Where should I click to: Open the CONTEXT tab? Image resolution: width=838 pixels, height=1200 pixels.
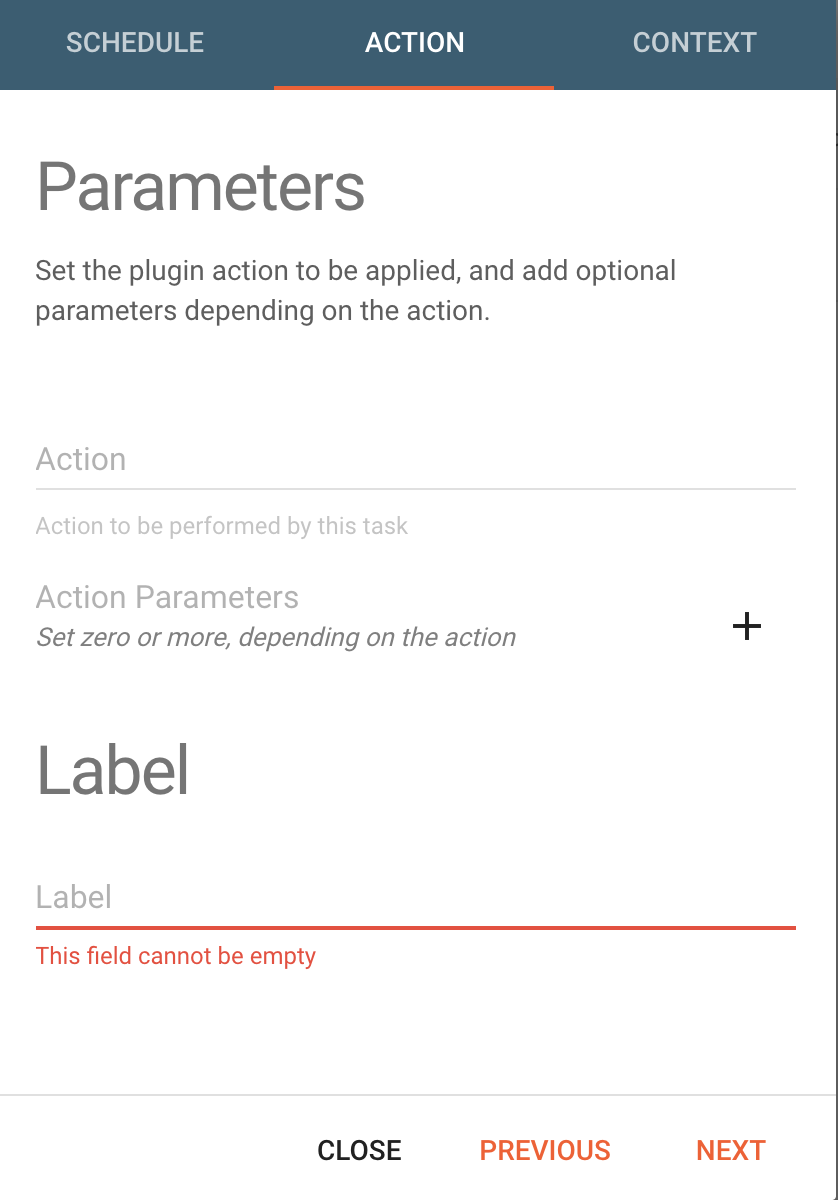coord(695,43)
